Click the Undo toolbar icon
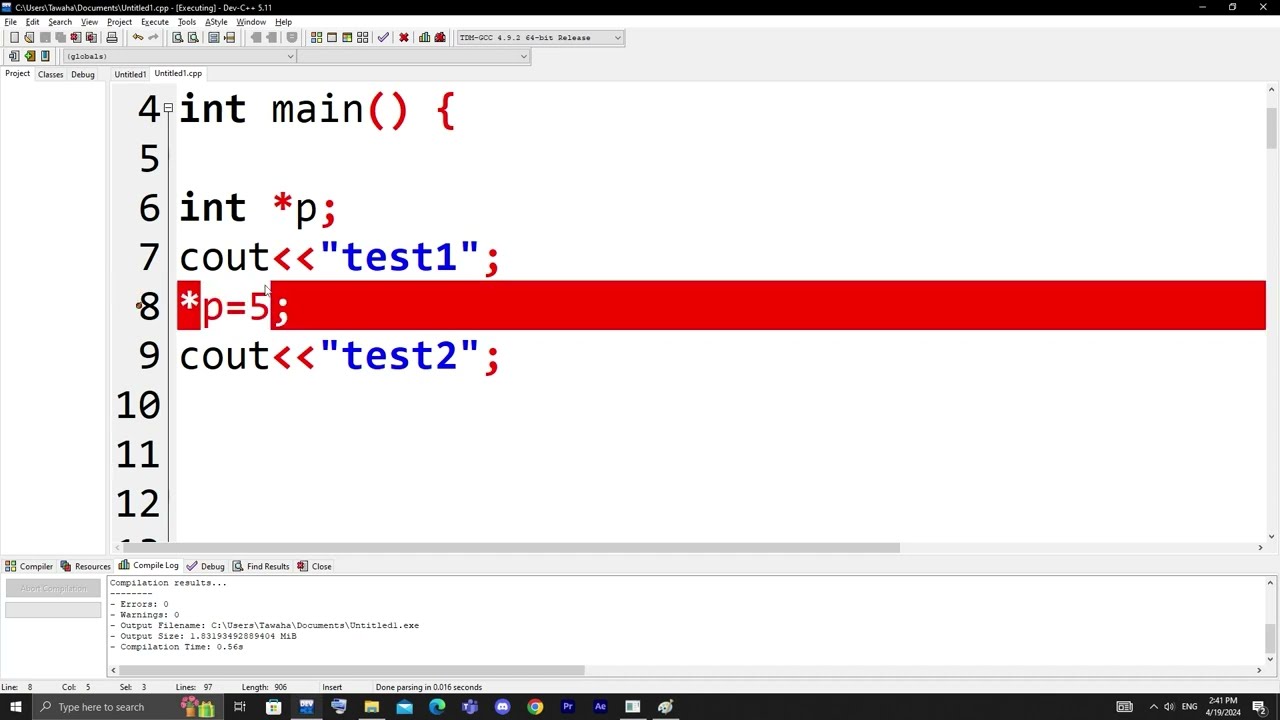 [x=138, y=37]
